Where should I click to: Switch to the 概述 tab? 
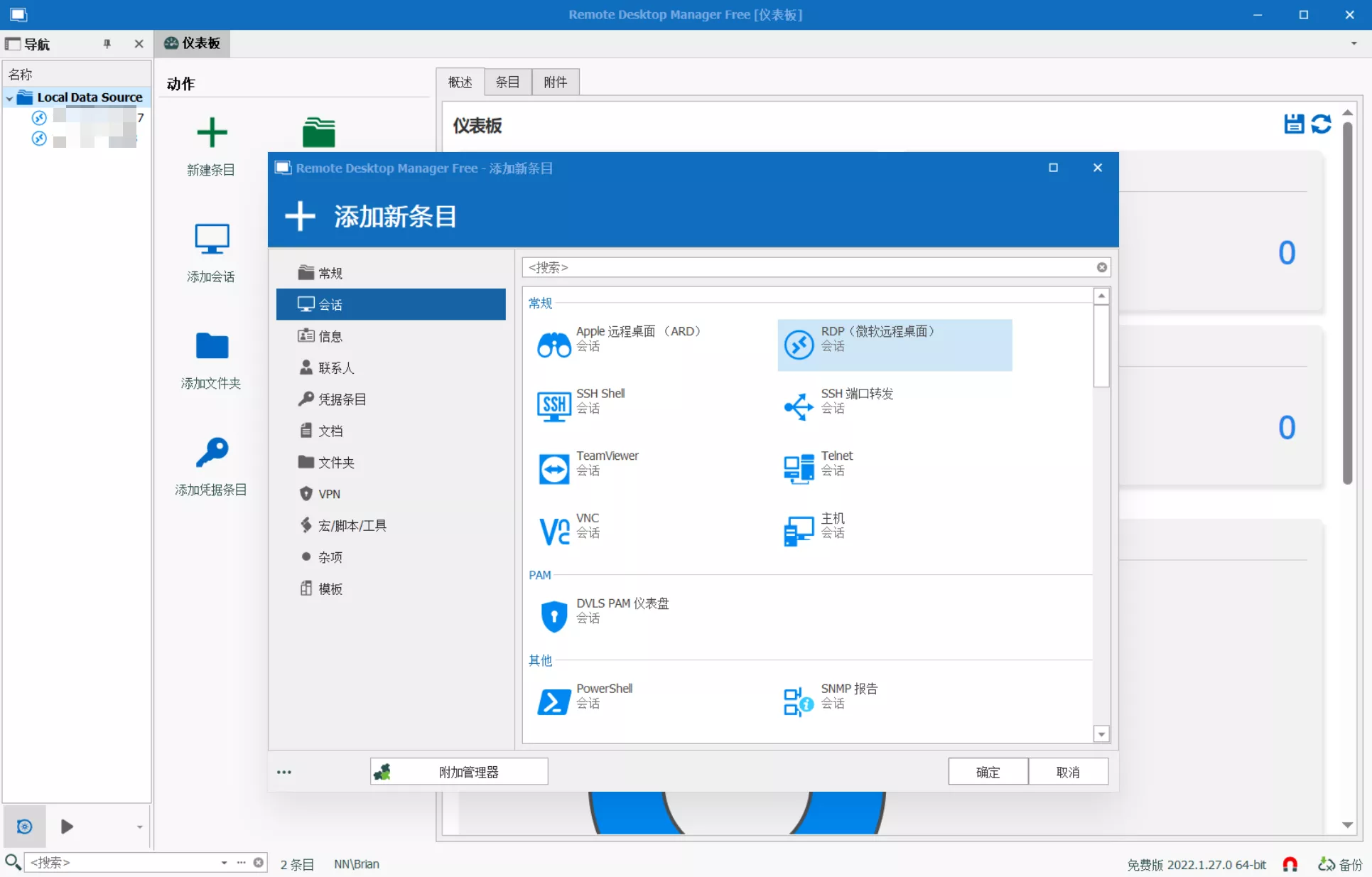coord(460,82)
